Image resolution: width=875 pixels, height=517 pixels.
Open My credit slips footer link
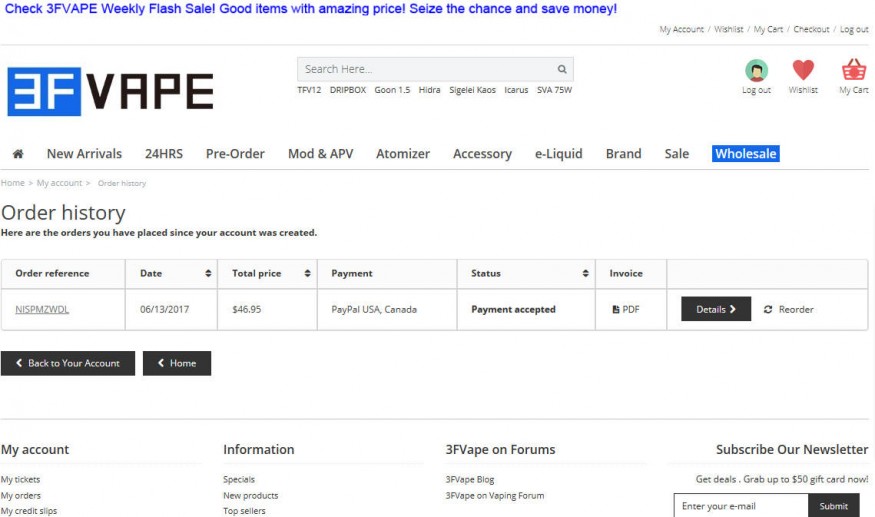28,511
